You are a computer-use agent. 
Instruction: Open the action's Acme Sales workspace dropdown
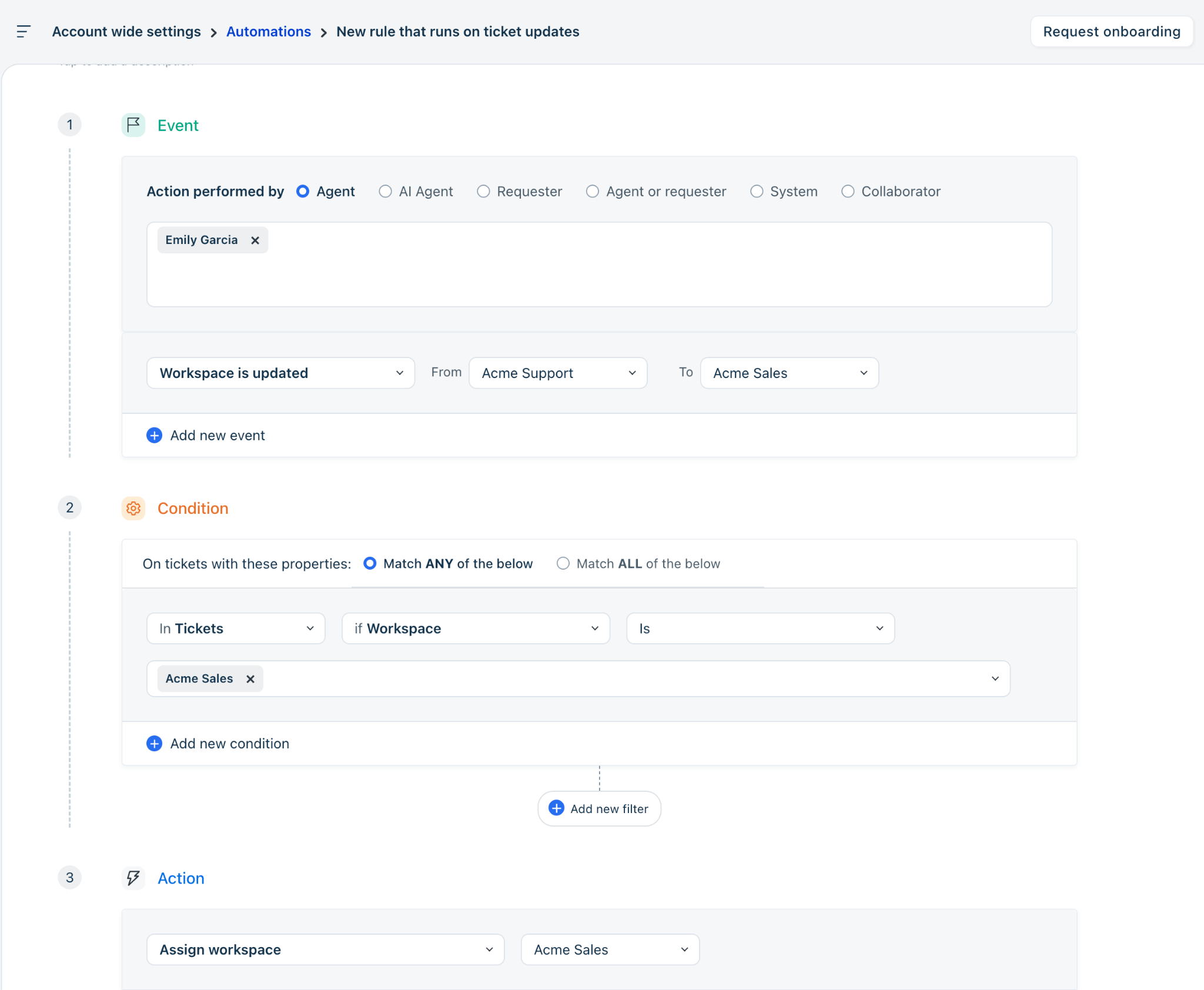coord(610,949)
